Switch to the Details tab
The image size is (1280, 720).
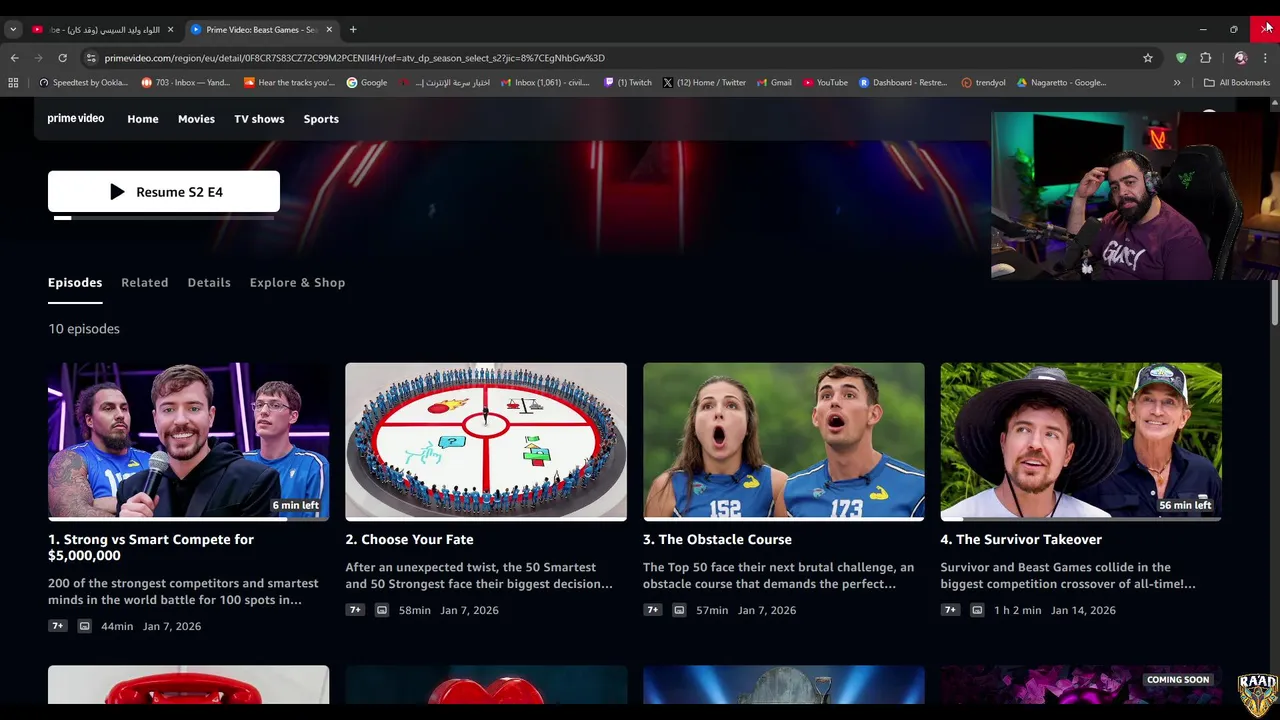209,283
